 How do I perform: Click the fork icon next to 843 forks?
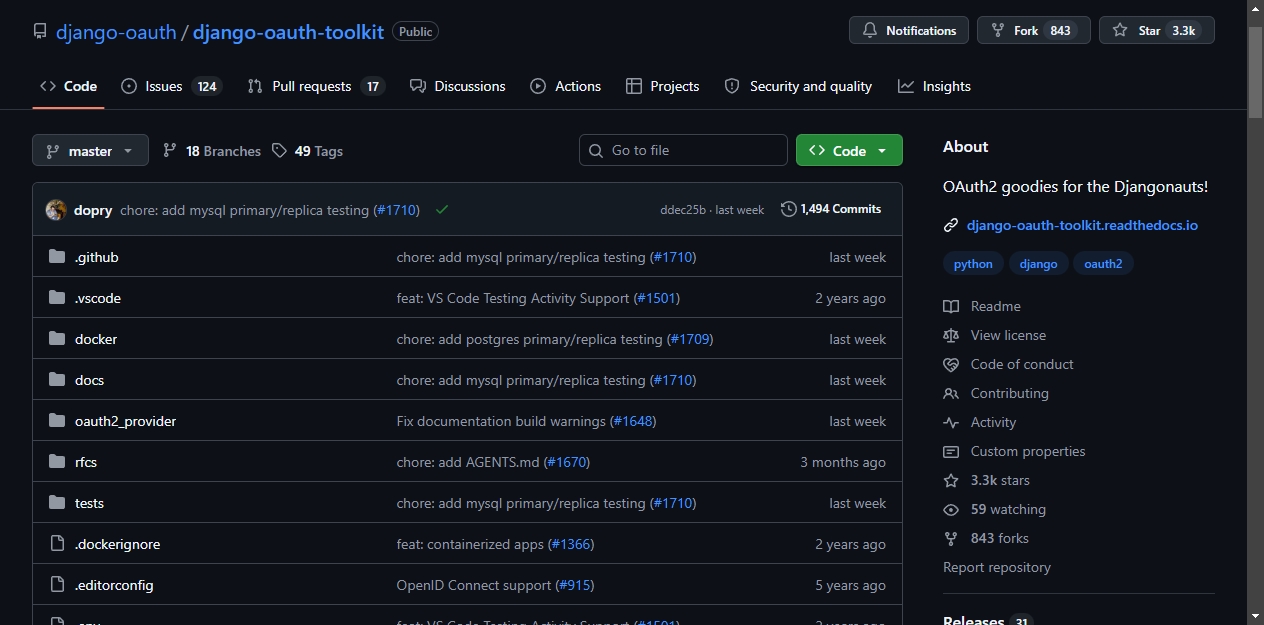[951, 538]
